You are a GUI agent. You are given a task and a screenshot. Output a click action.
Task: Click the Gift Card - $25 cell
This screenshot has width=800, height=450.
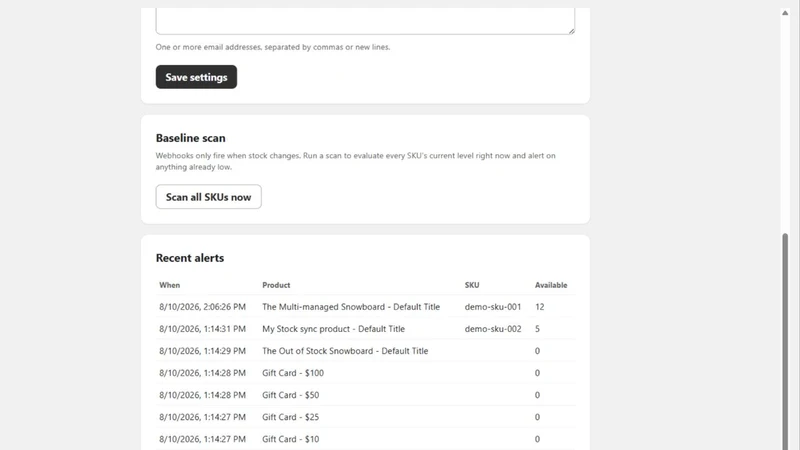pyautogui.click(x=291, y=417)
